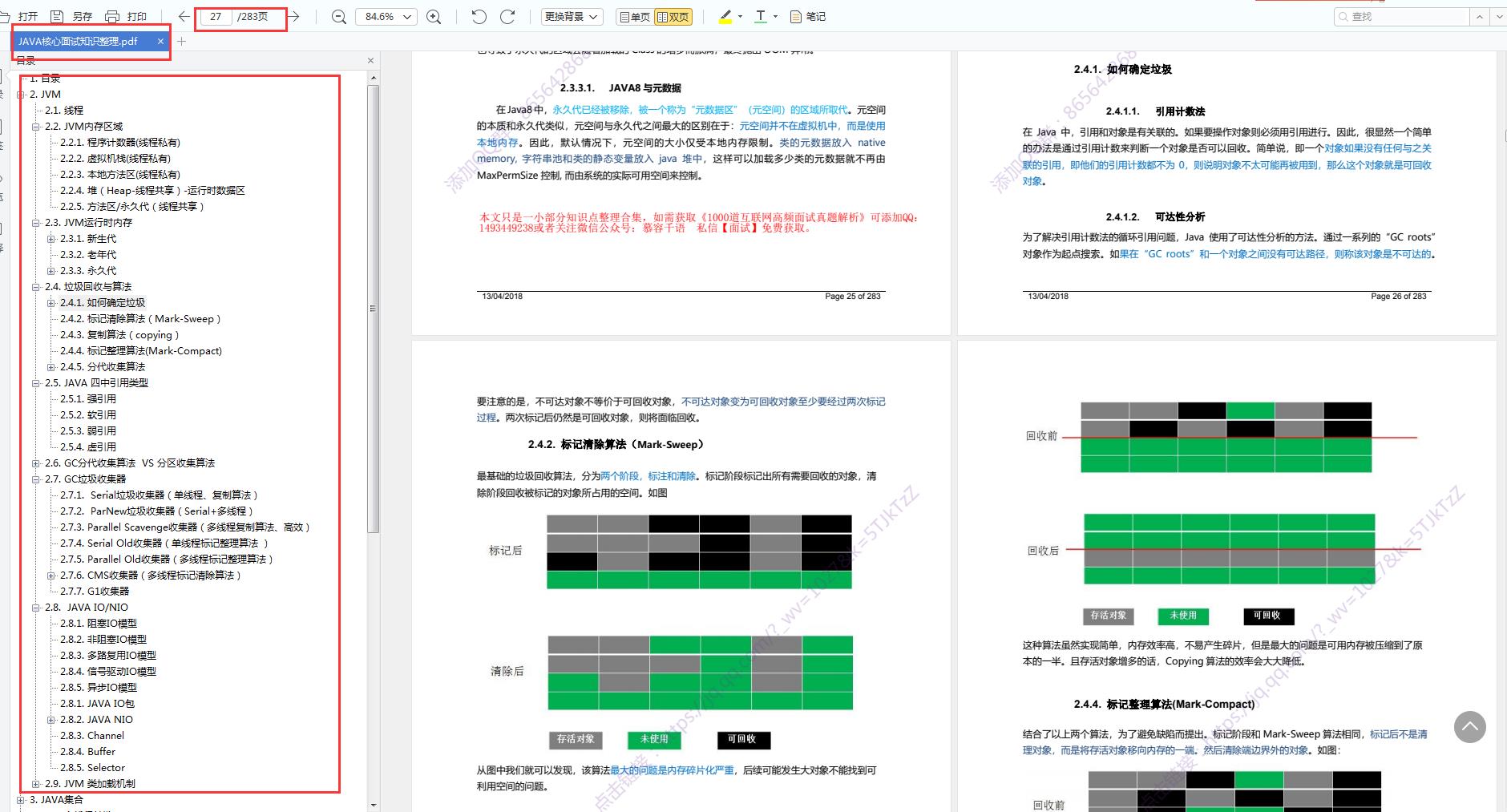Collapse the 2. JVM tree node
Screen dimensions: 1507x812
tap(21, 95)
